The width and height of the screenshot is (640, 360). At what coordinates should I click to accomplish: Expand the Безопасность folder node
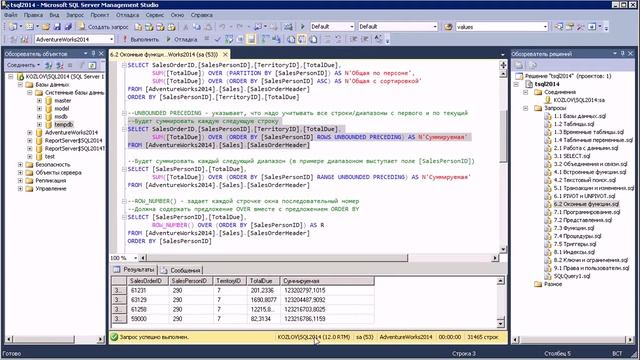[20, 164]
